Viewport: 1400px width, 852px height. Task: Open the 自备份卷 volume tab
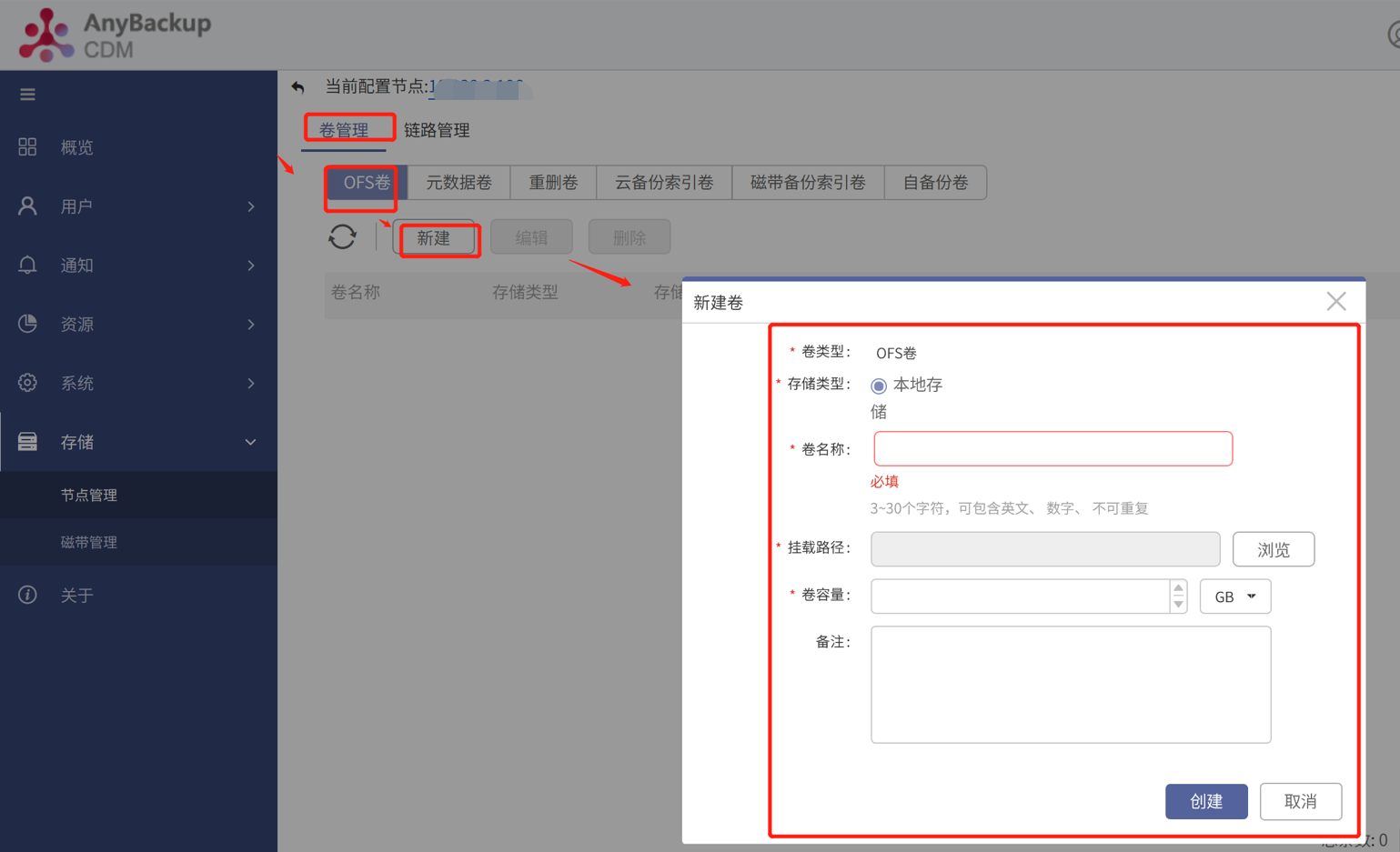[x=934, y=182]
